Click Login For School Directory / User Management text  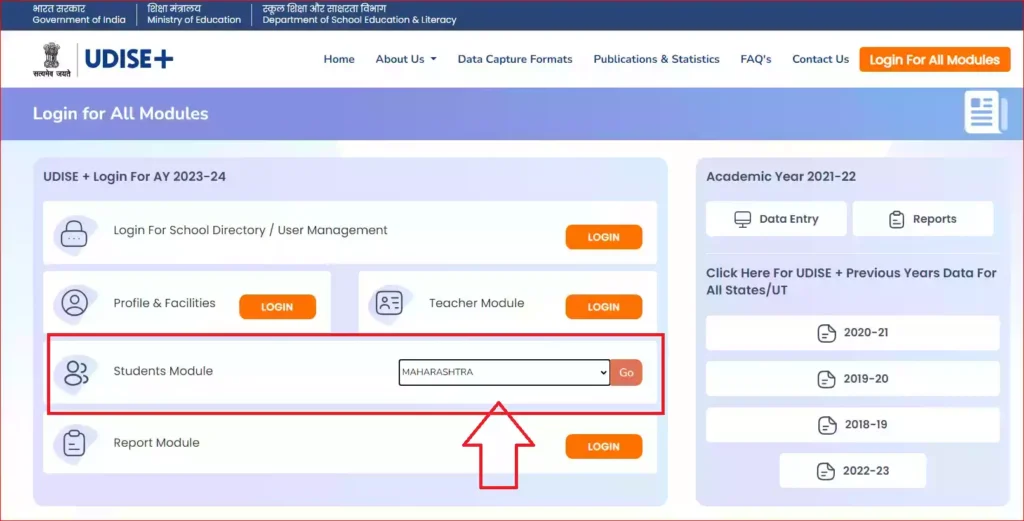tap(250, 230)
